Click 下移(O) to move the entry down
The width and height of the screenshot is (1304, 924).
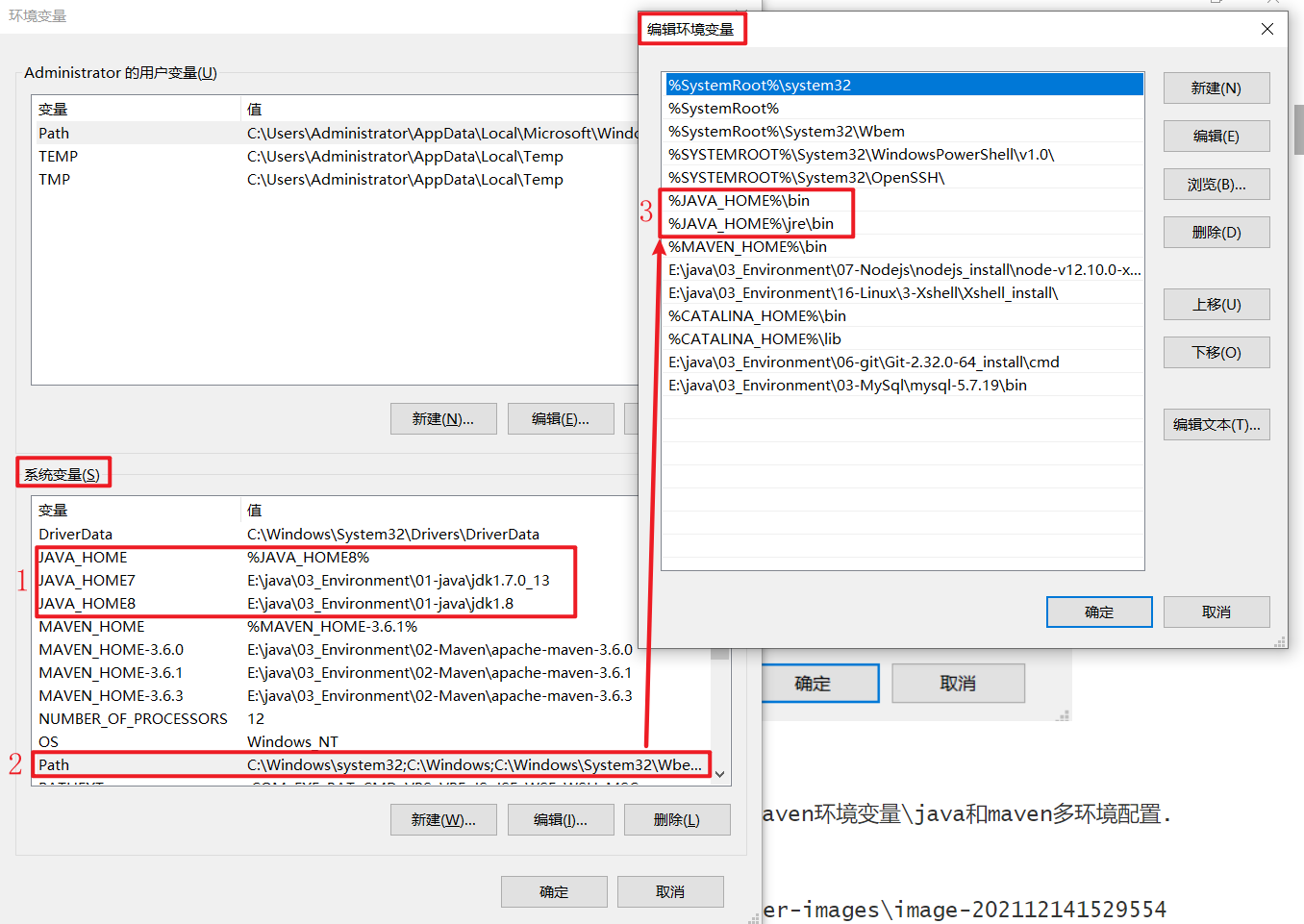1216,352
